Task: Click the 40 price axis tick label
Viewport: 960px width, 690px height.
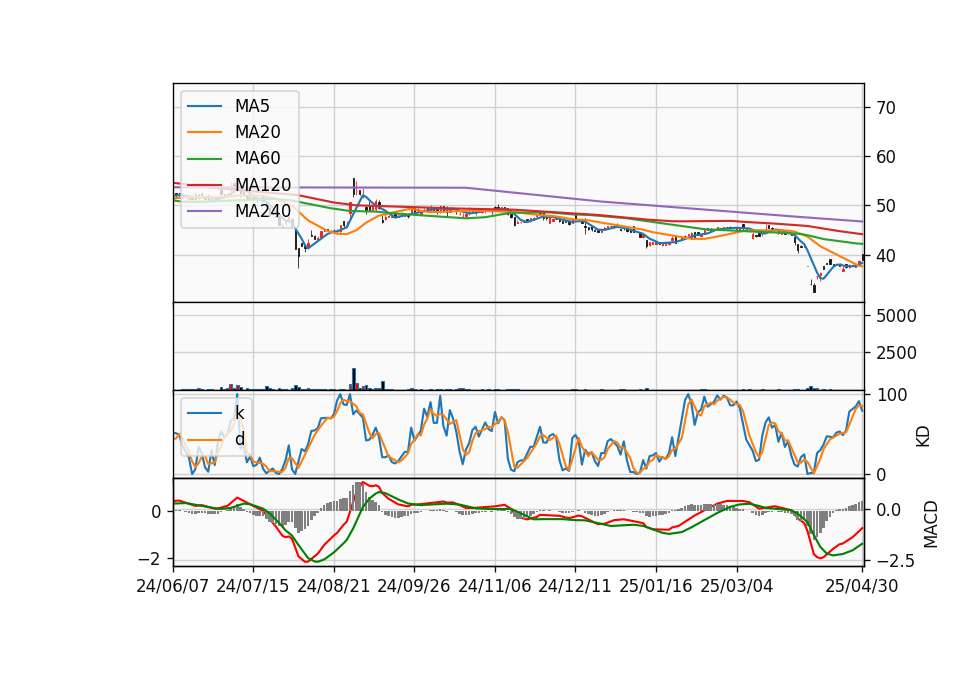Action: point(886,255)
